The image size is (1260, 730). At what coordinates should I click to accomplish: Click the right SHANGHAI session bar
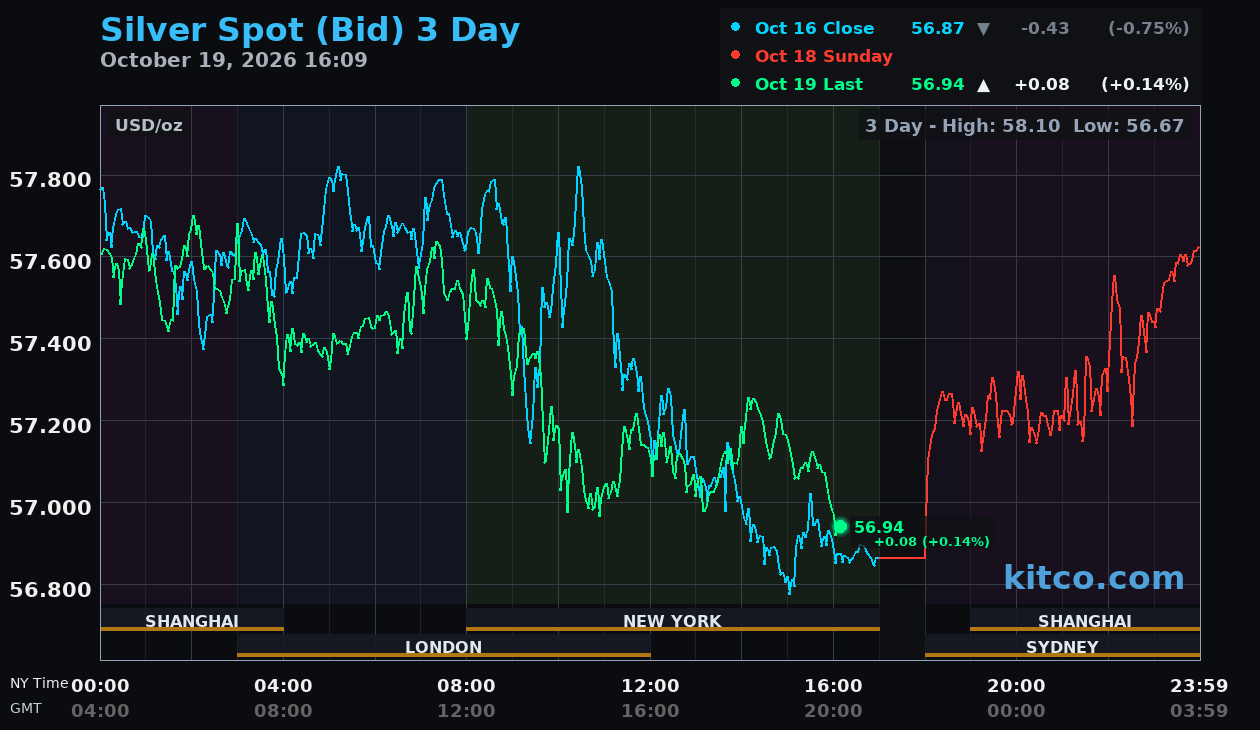click(x=1085, y=620)
